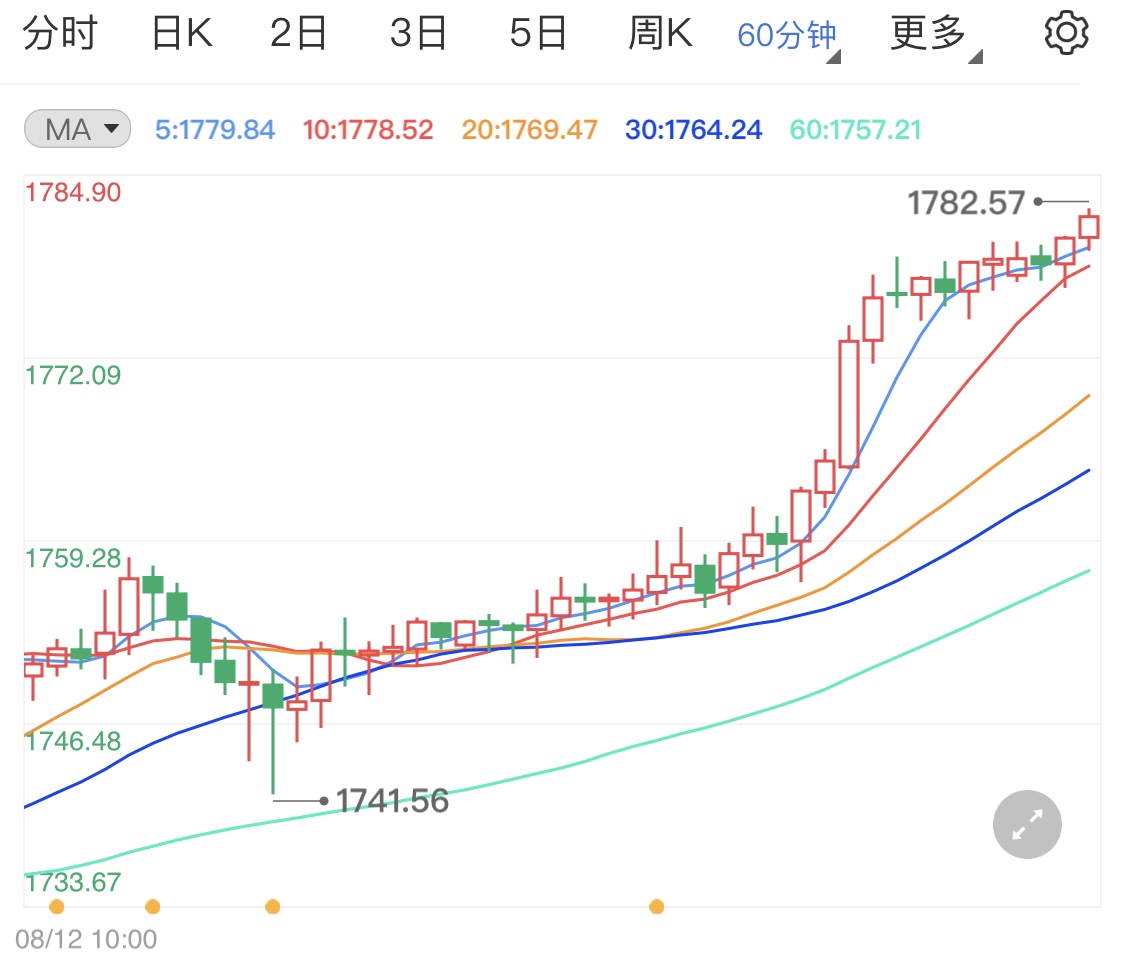Click the y-axis label 1772.09
This screenshot has height=968, width=1125.
click(x=73, y=375)
